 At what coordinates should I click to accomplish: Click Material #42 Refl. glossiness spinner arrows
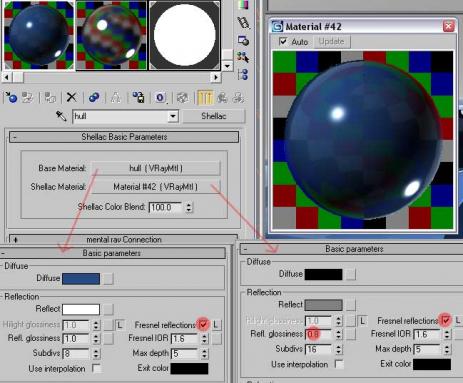coord(339,334)
